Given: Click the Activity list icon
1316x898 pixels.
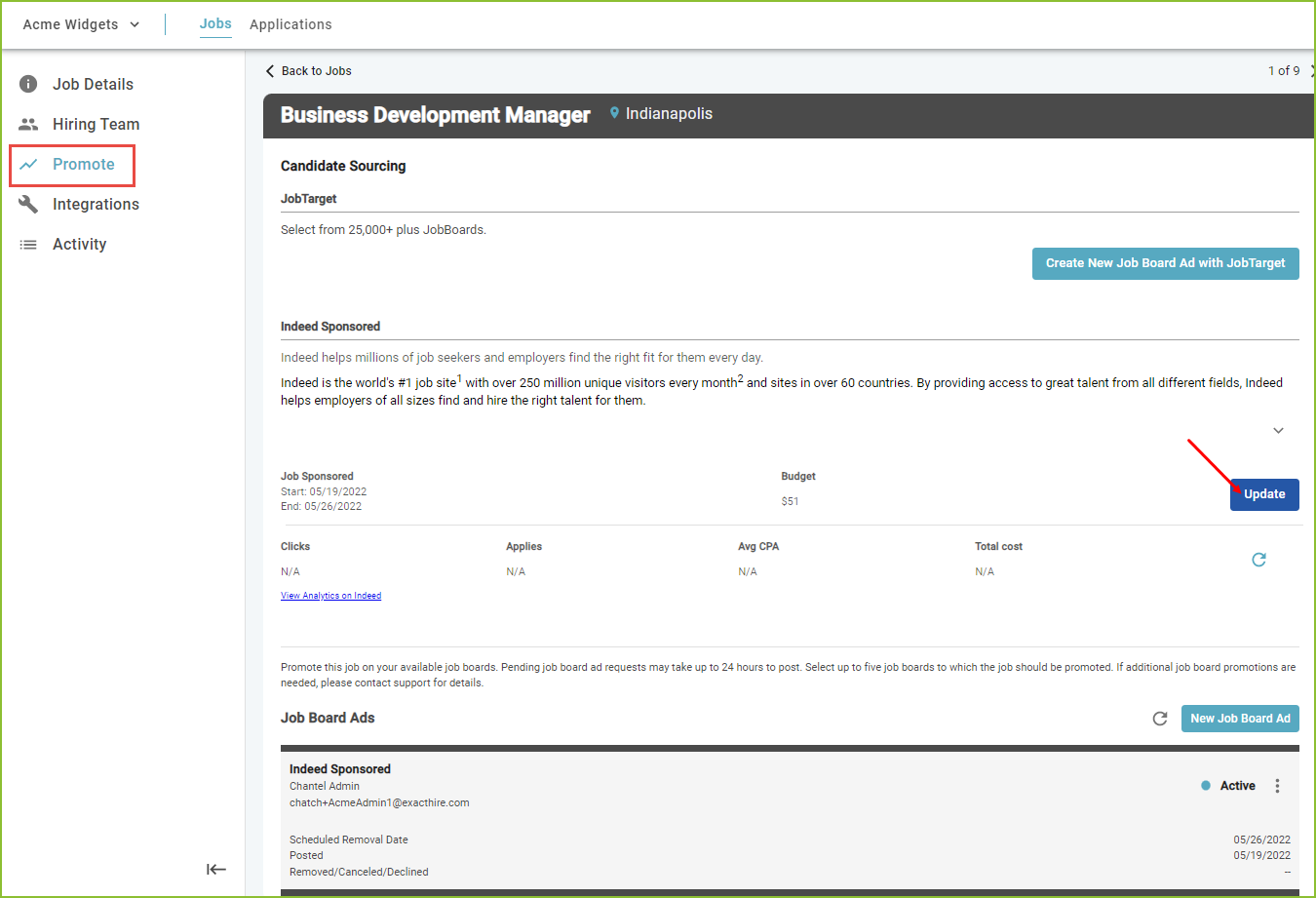Looking at the screenshot, I should [28, 244].
